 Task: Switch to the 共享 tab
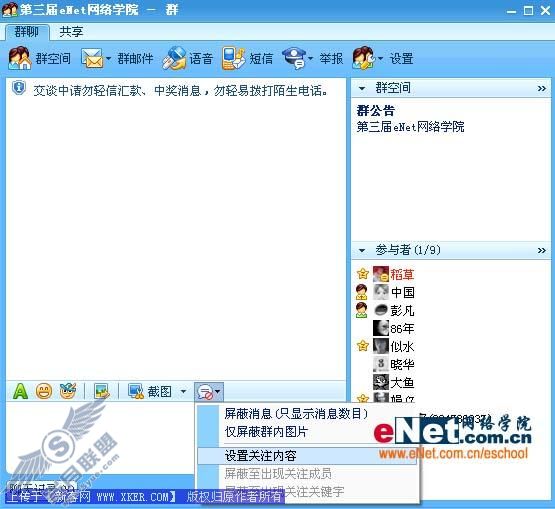pyautogui.click(x=71, y=32)
